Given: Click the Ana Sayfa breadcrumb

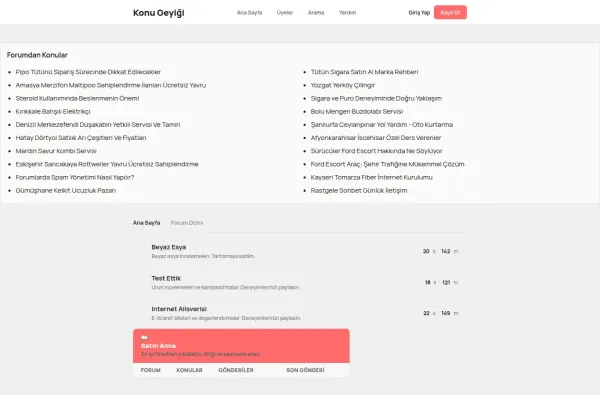Looking at the screenshot, I should [147, 223].
